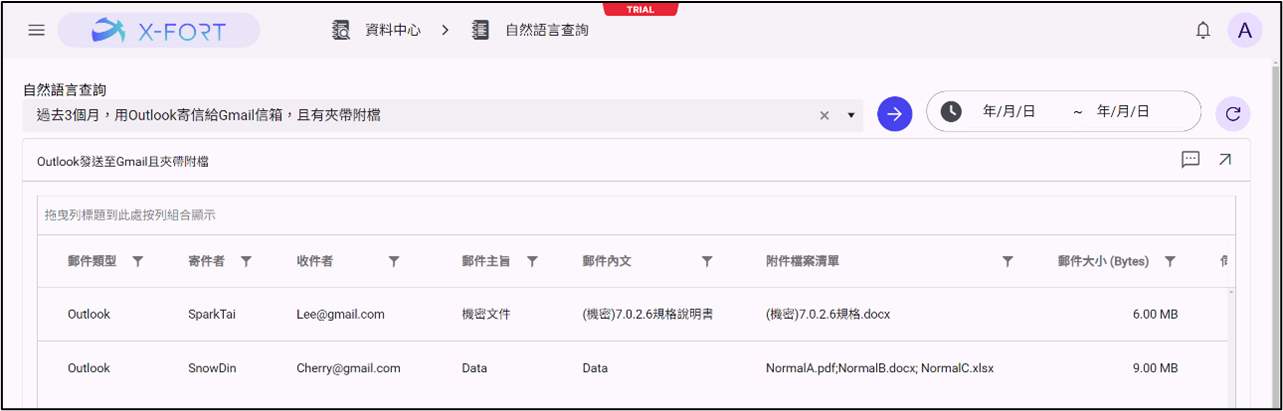Filter the 郵件內文 column

(x=707, y=261)
